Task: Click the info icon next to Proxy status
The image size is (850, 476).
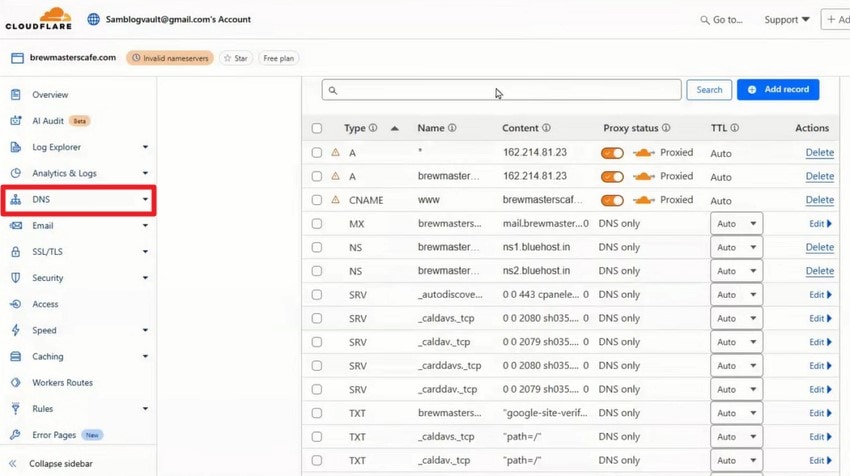Action: tap(666, 128)
